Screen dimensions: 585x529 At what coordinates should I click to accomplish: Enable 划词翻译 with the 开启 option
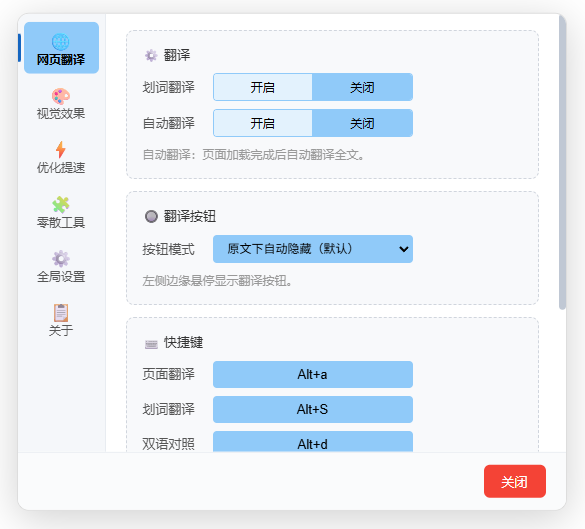[x=263, y=87]
